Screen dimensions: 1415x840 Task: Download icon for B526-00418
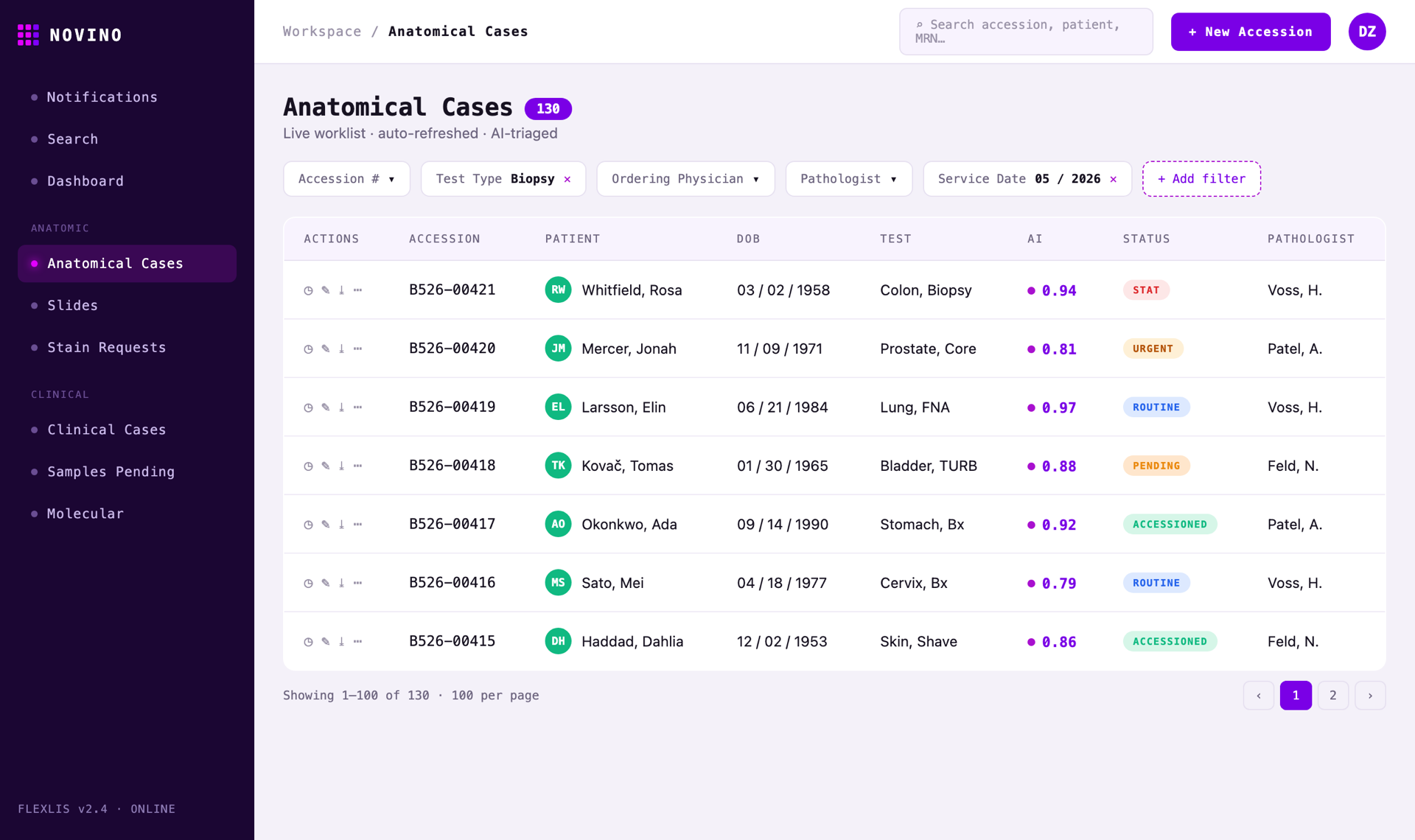[341, 466]
